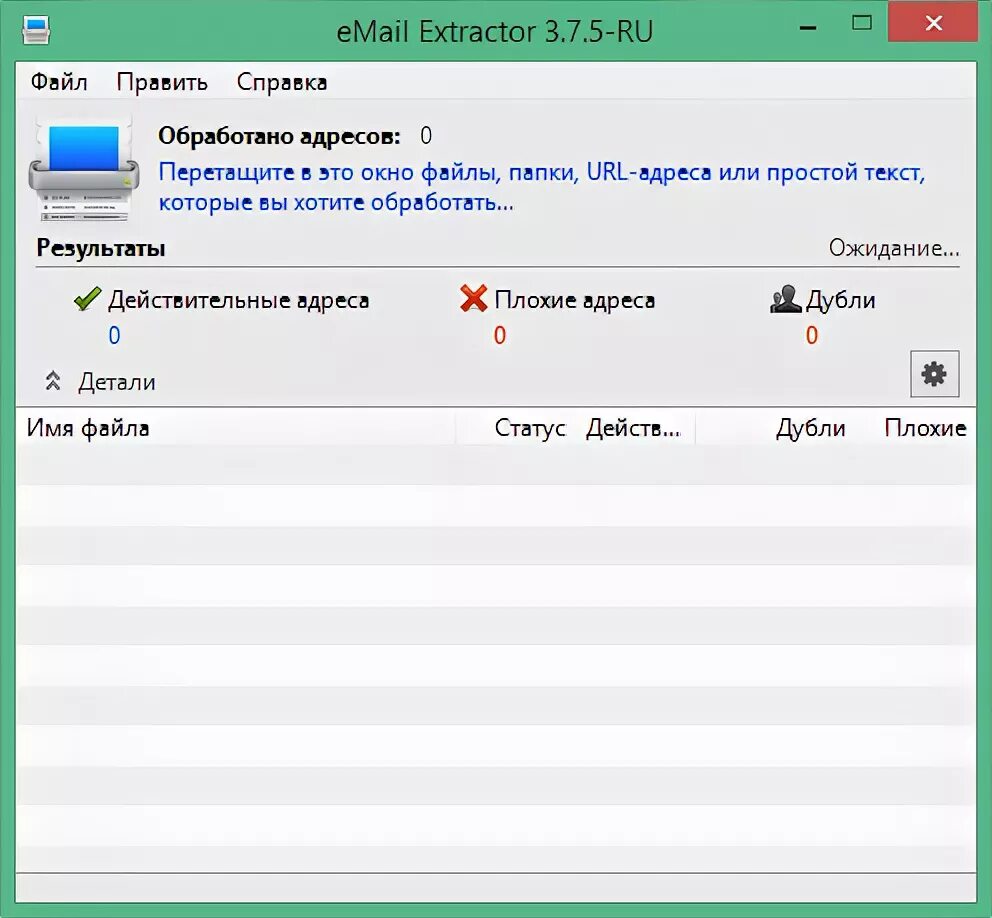Sort by Имя файла column header
The image size is (992, 918).
pos(88,428)
